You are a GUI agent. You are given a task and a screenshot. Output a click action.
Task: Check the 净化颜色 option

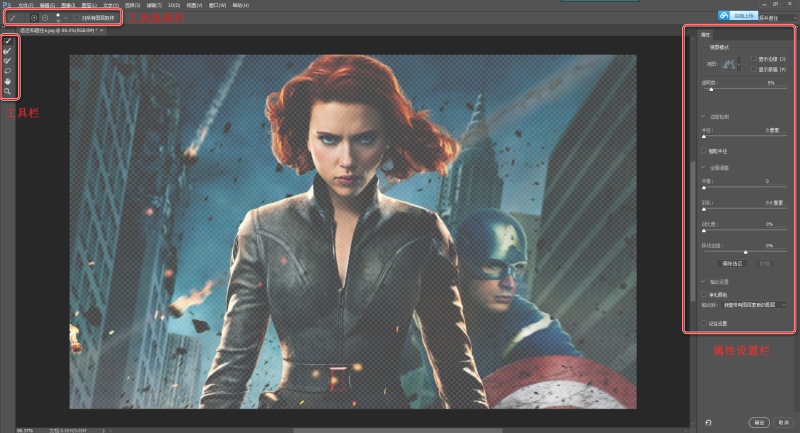(703, 294)
